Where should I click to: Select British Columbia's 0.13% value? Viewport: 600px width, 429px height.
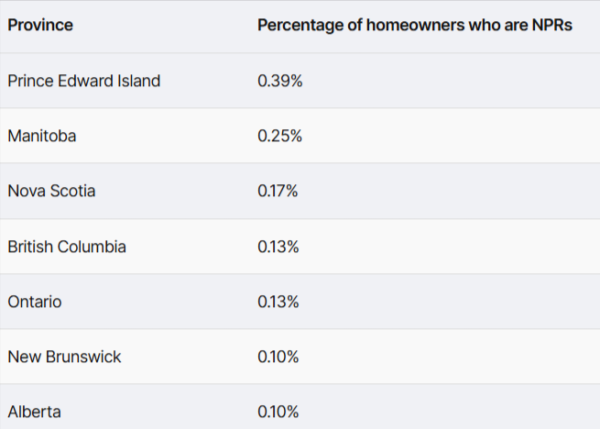tap(279, 246)
